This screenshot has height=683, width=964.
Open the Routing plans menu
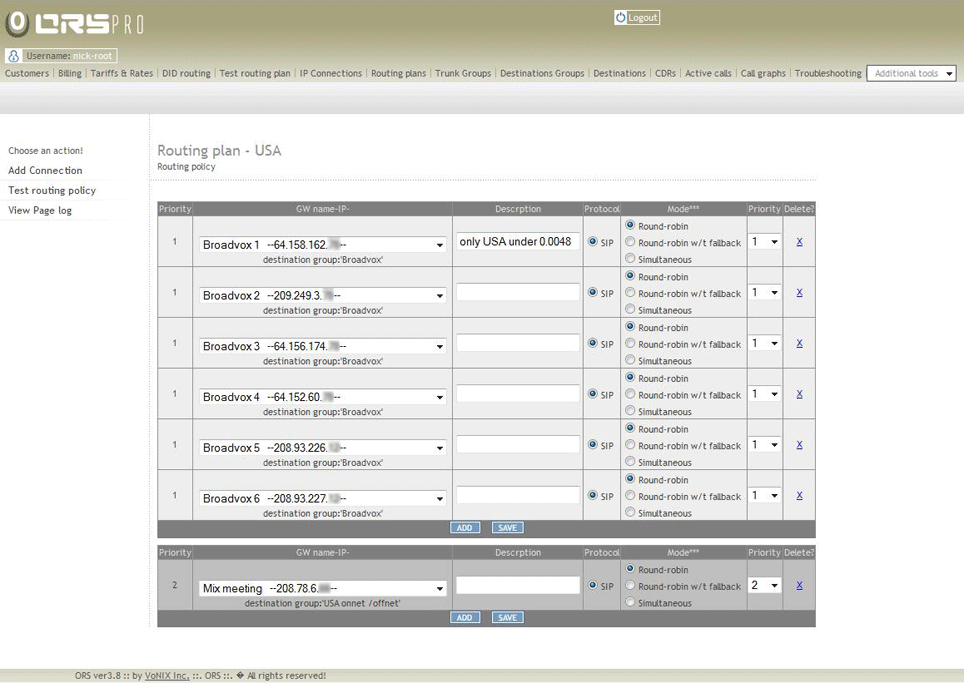[398, 74]
